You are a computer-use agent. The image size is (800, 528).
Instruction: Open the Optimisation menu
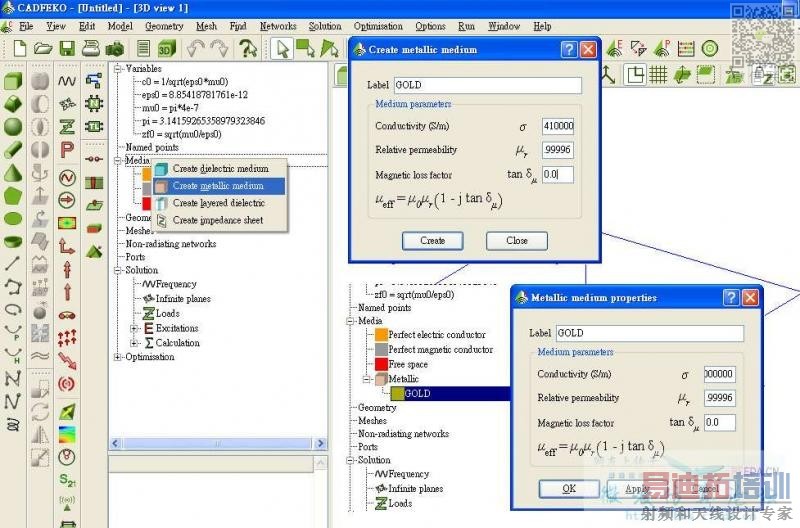[x=378, y=26]
